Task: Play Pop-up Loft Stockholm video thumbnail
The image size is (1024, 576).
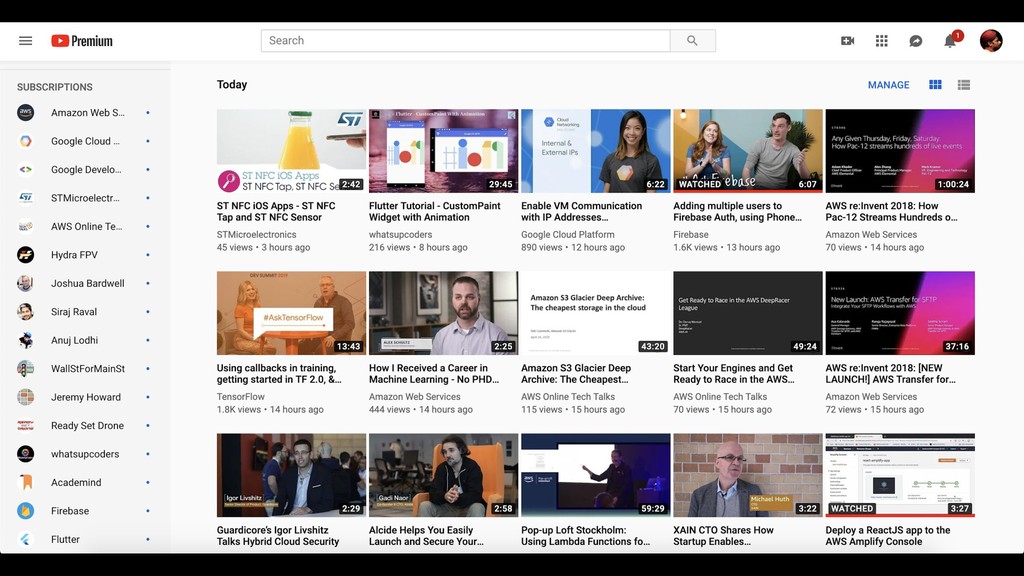Action: point(596,475)
